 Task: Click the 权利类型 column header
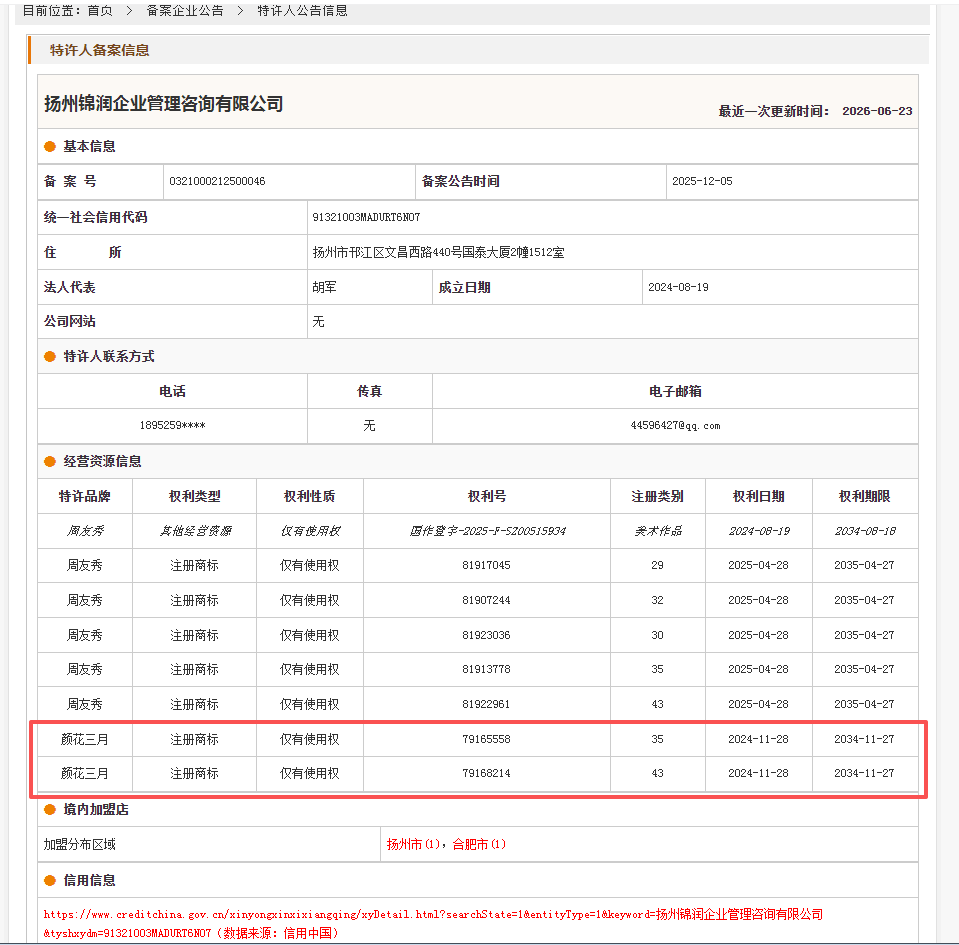[194, 496]
